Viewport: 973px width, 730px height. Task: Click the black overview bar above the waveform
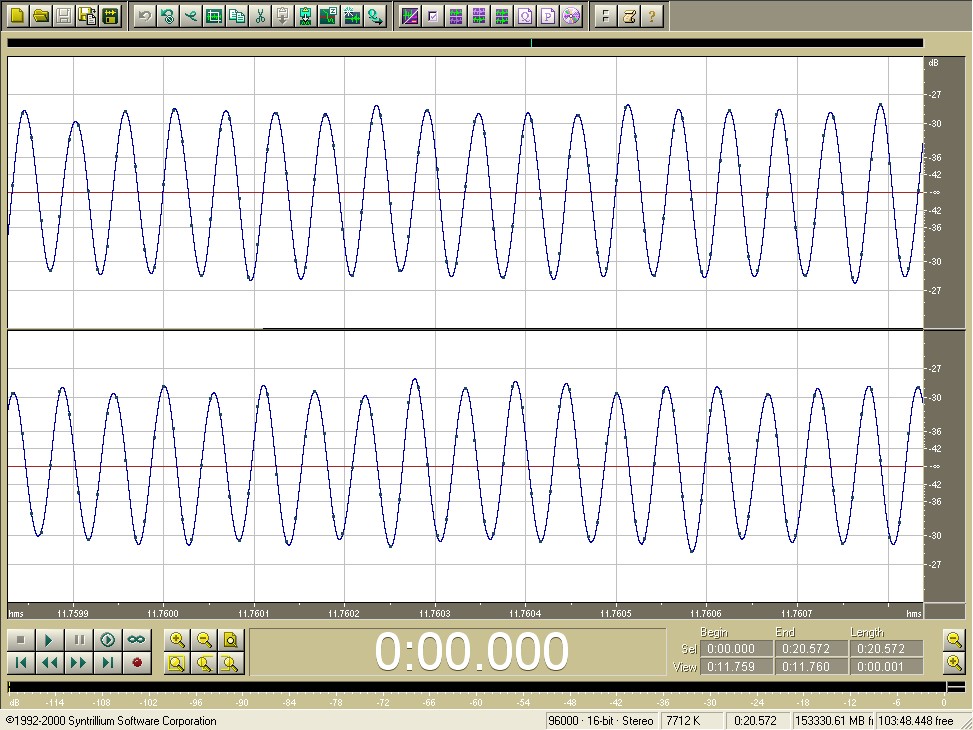465,43
